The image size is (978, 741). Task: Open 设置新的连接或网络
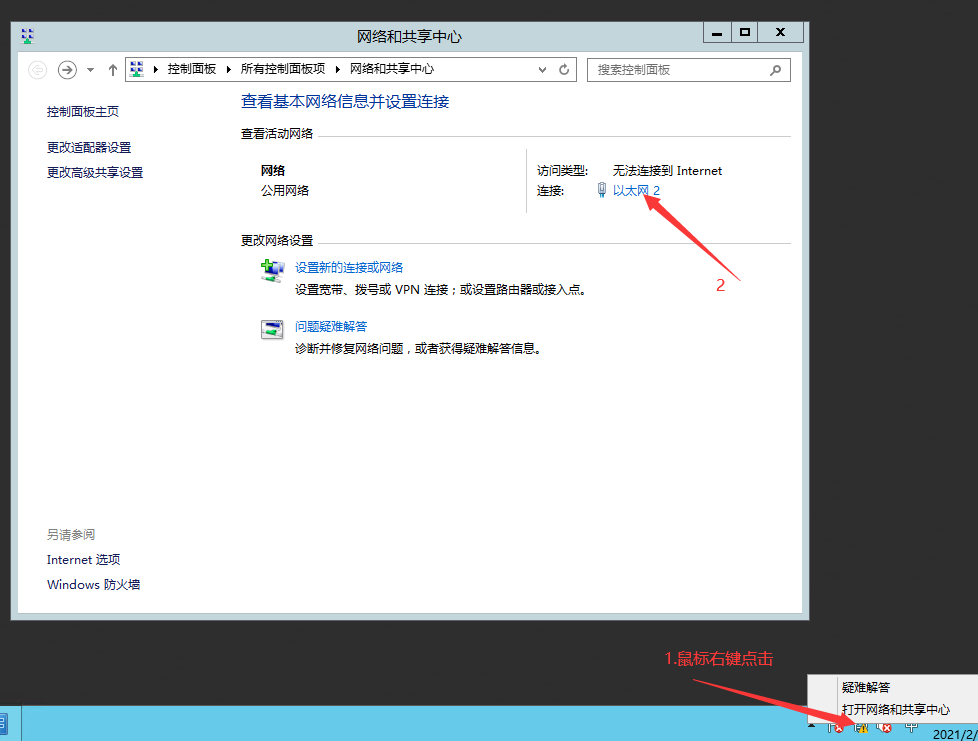coord(349,268)
